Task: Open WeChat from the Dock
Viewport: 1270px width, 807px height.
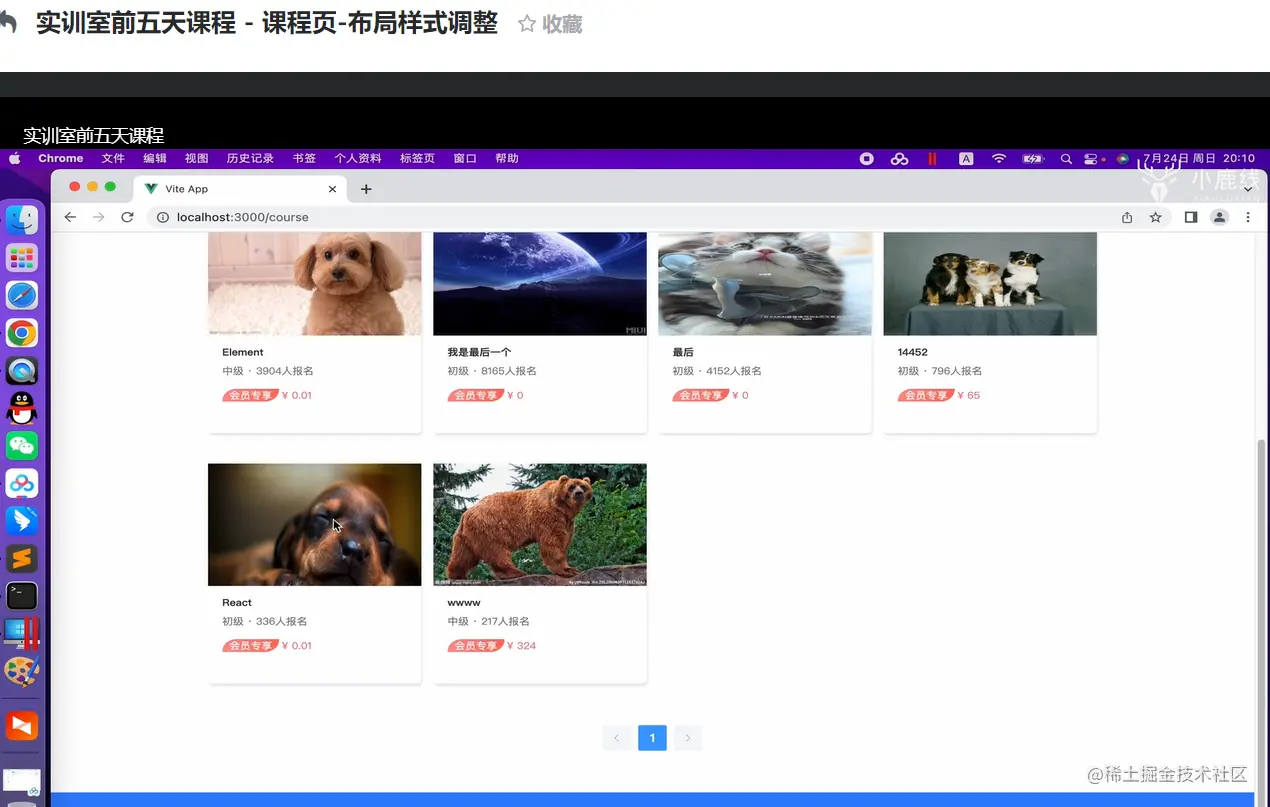Action: tap(22, 446)
